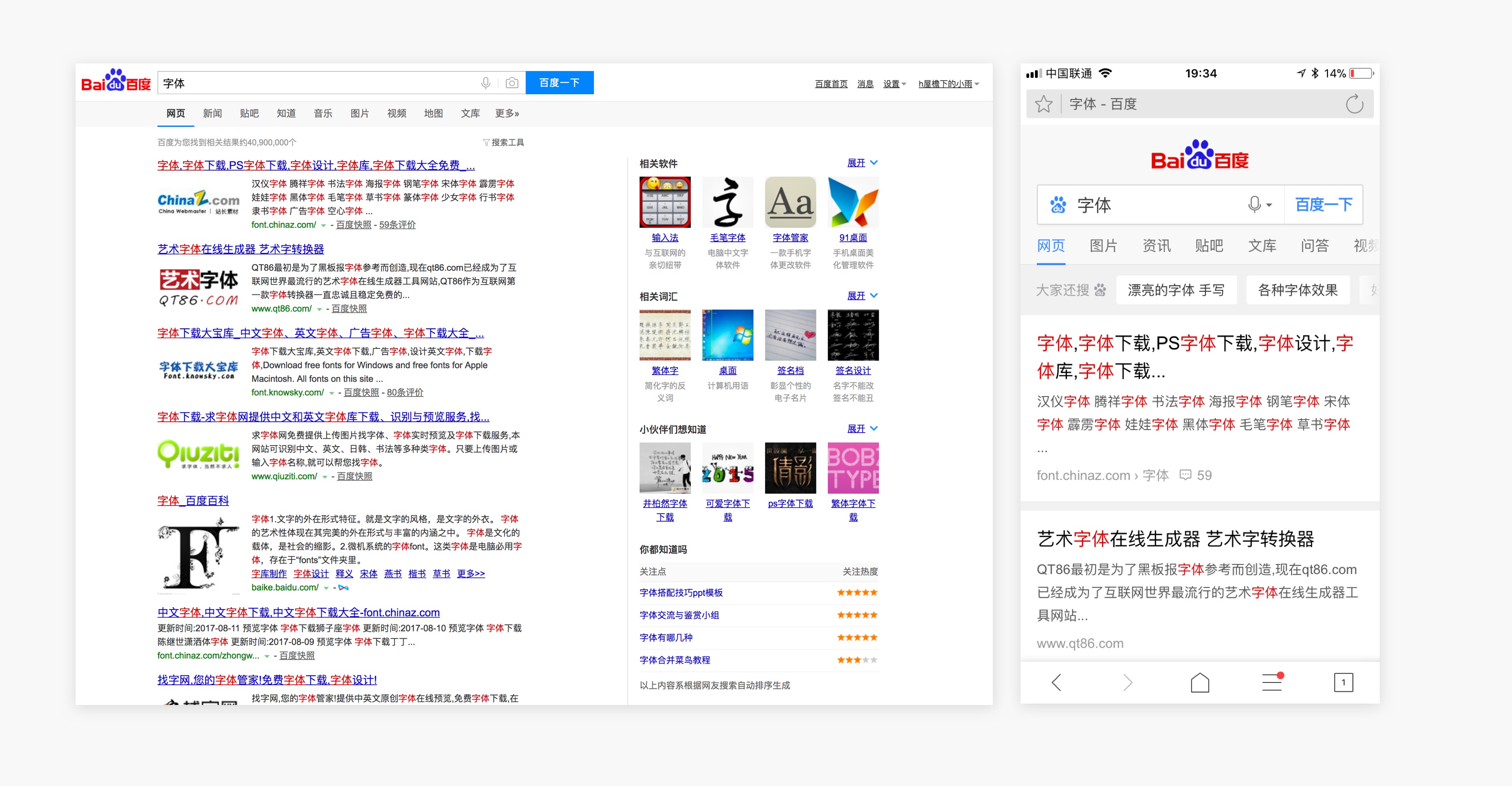The width and height of the screenshot is (1512, 786).
Task: Open dropdown arrow next to www.qiuziti.com/ URL
Action: 324,477
